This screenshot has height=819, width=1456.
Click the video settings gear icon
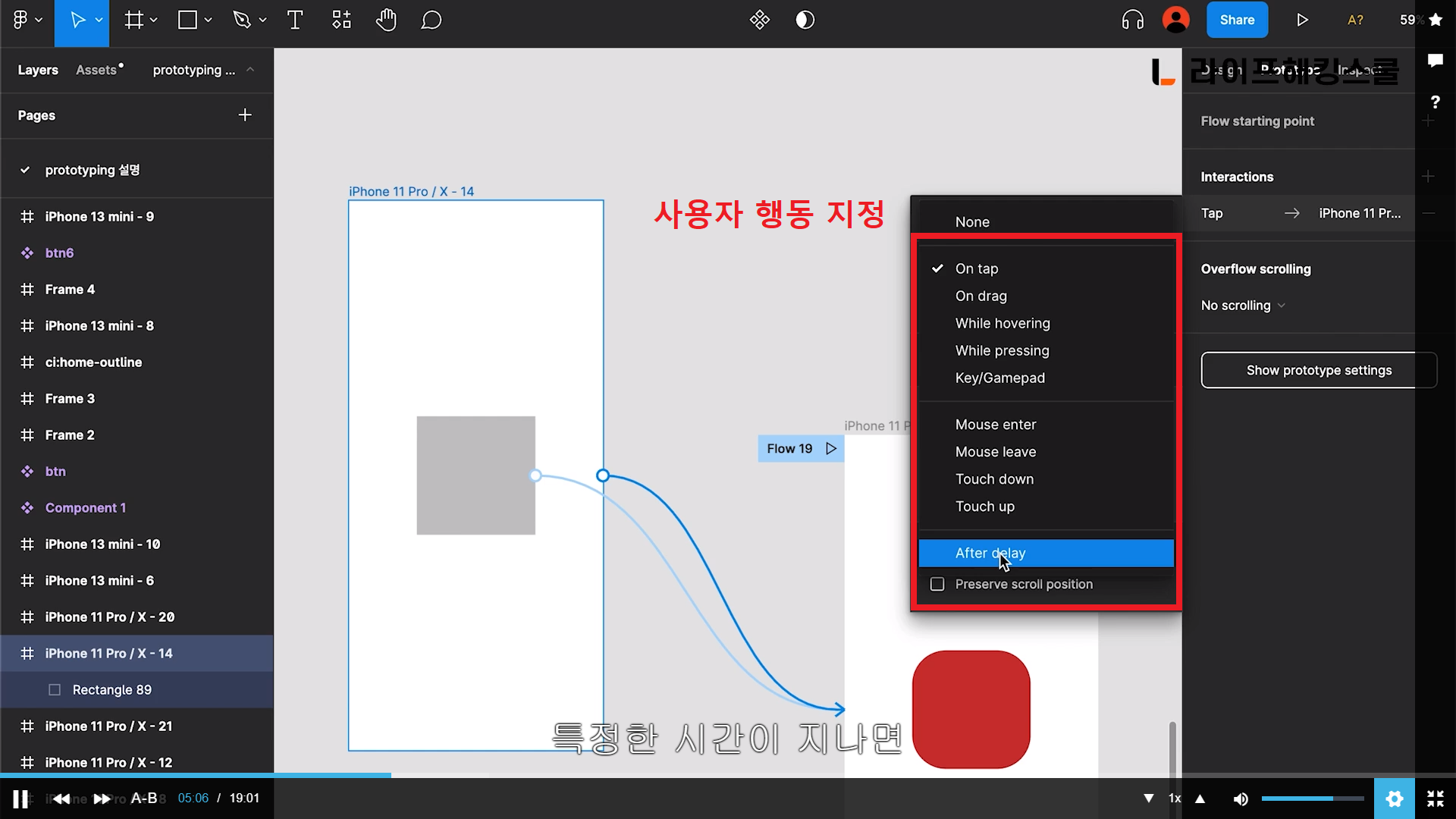tap(1394, 799)
